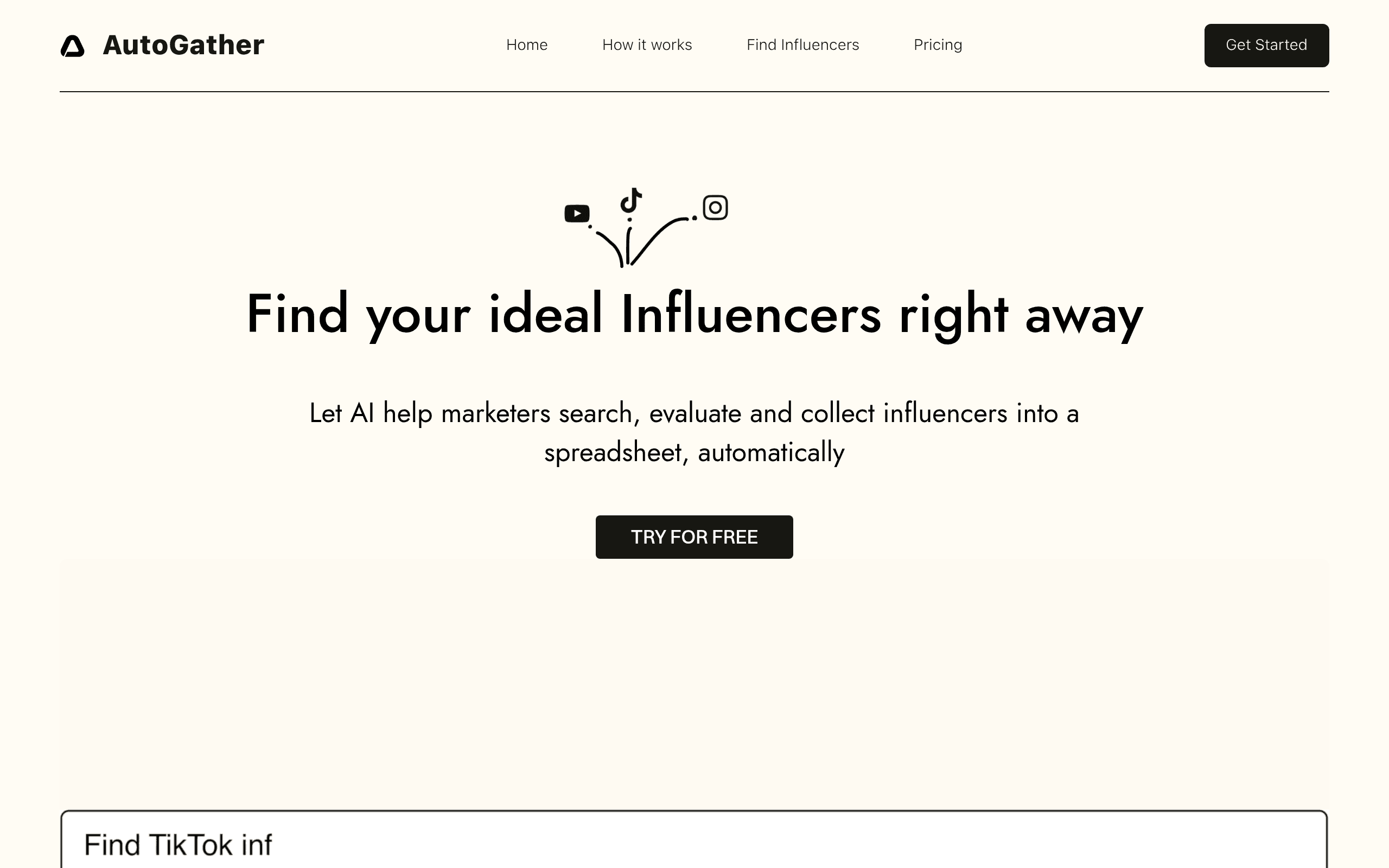Click the AutoGather triangle logo icon
Screen dimensions: 1389x868
[72, 46]
